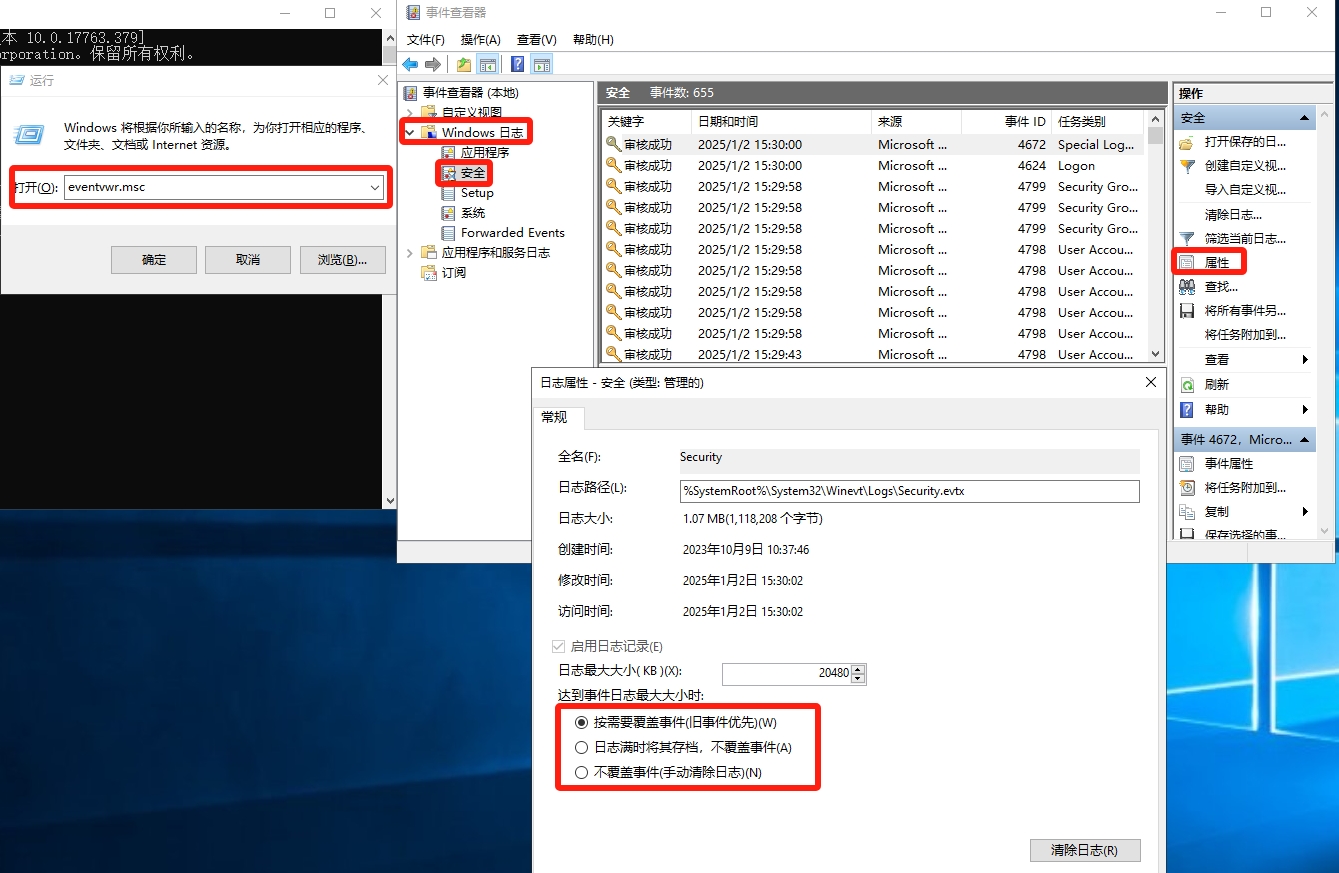Select 按需要覆盖事件 radio option
1339x873 pixels.
point(583,721)
